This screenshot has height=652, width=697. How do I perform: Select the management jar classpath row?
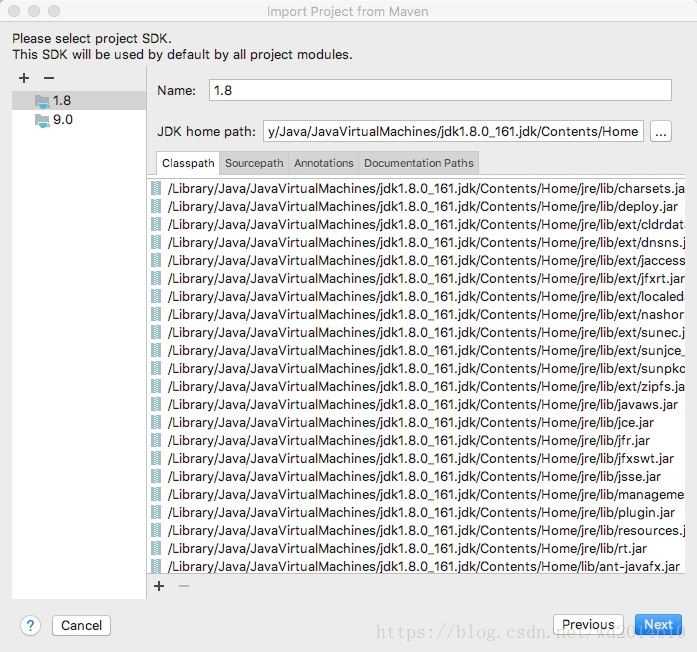pos(416,495)
